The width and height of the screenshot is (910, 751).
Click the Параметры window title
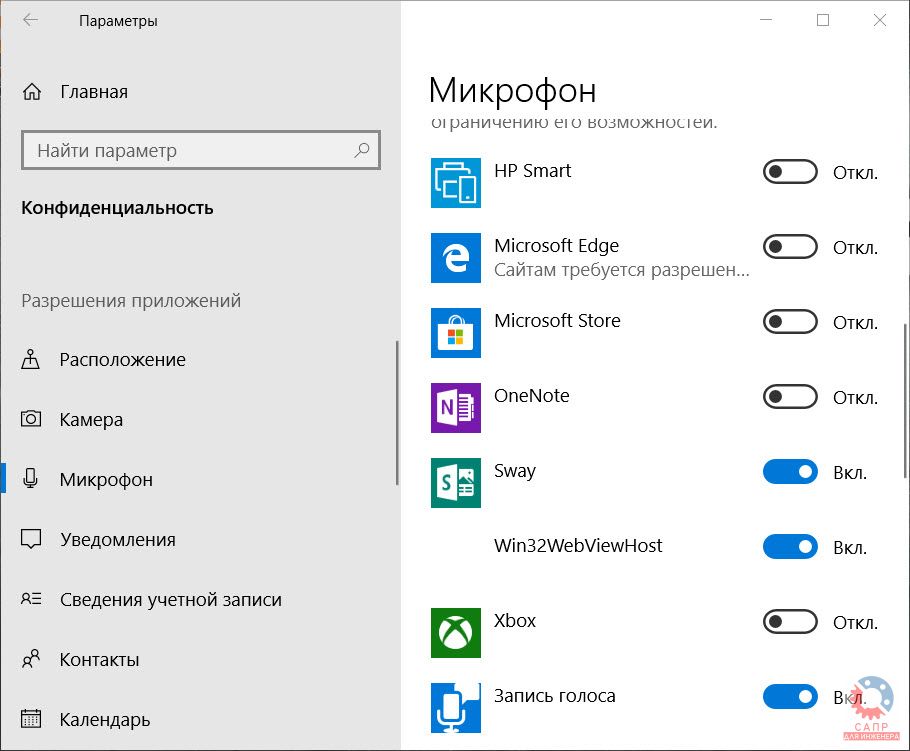click(118, 21)
